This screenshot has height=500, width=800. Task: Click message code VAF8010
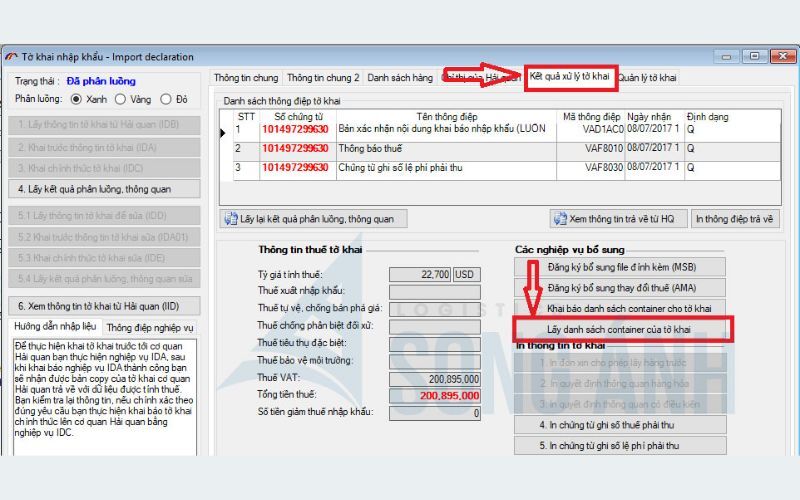604,148
